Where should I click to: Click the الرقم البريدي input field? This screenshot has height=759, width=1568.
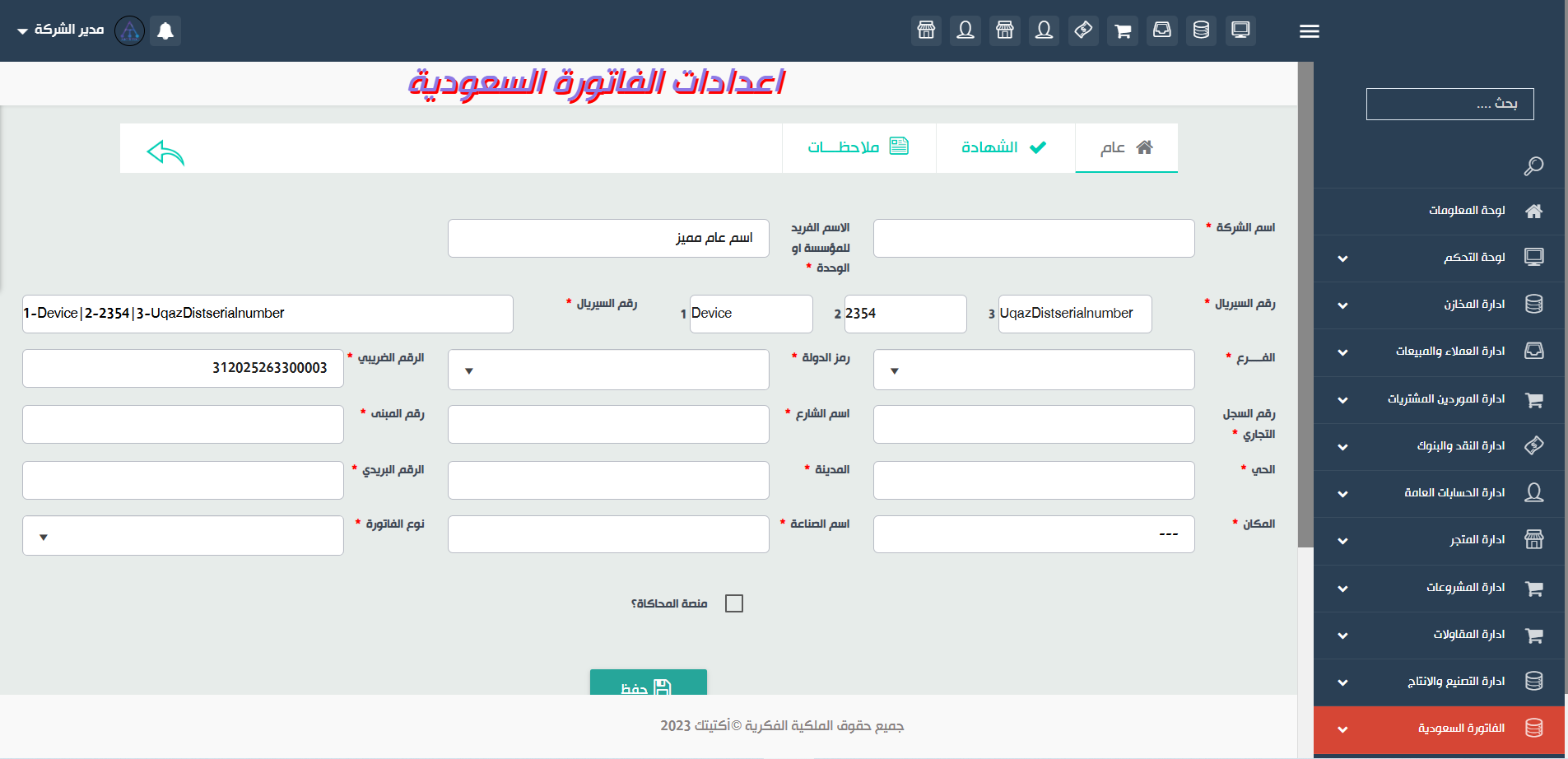[x=183, y=480]
